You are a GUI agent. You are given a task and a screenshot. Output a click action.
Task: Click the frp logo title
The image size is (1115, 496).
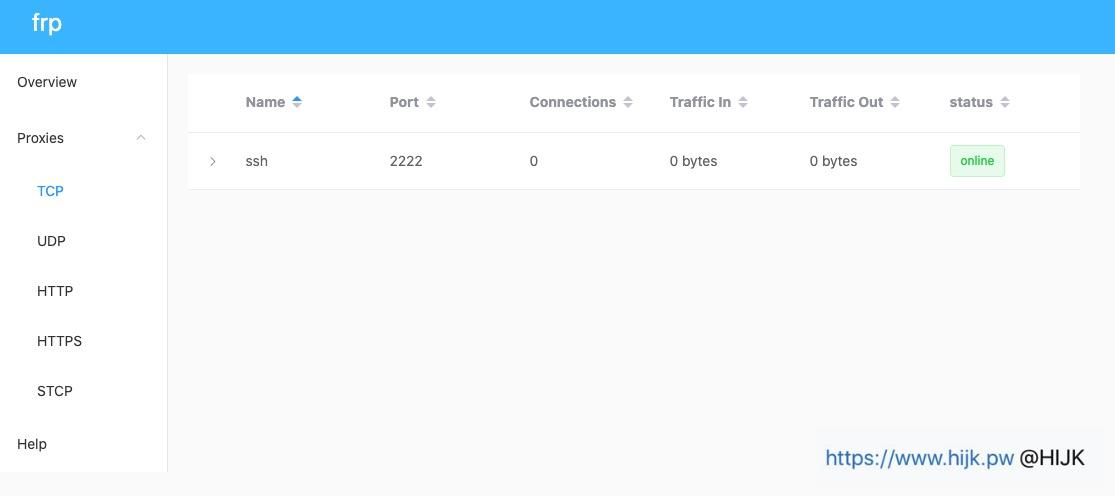click(47, 24)
